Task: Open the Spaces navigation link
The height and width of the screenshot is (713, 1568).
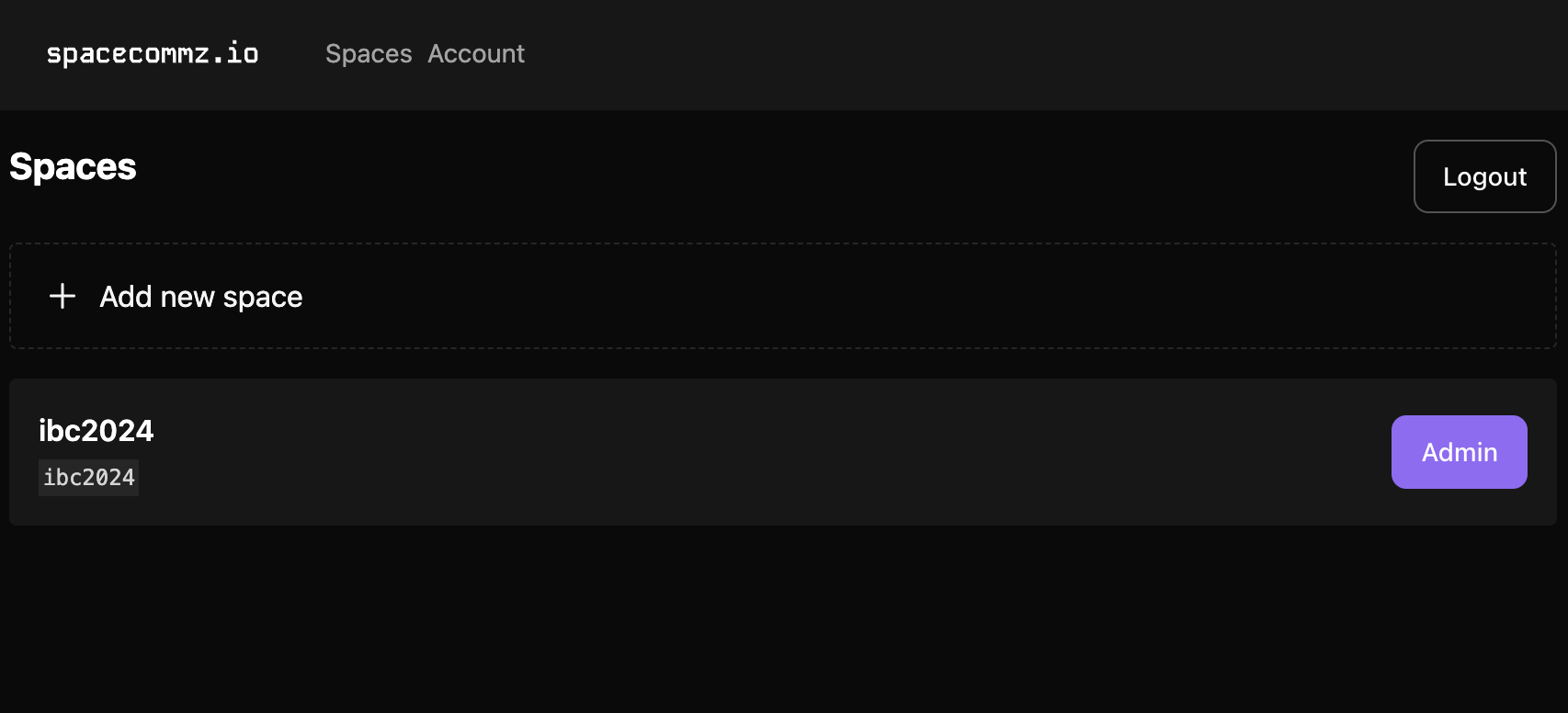Action: (x=369, y=53)
